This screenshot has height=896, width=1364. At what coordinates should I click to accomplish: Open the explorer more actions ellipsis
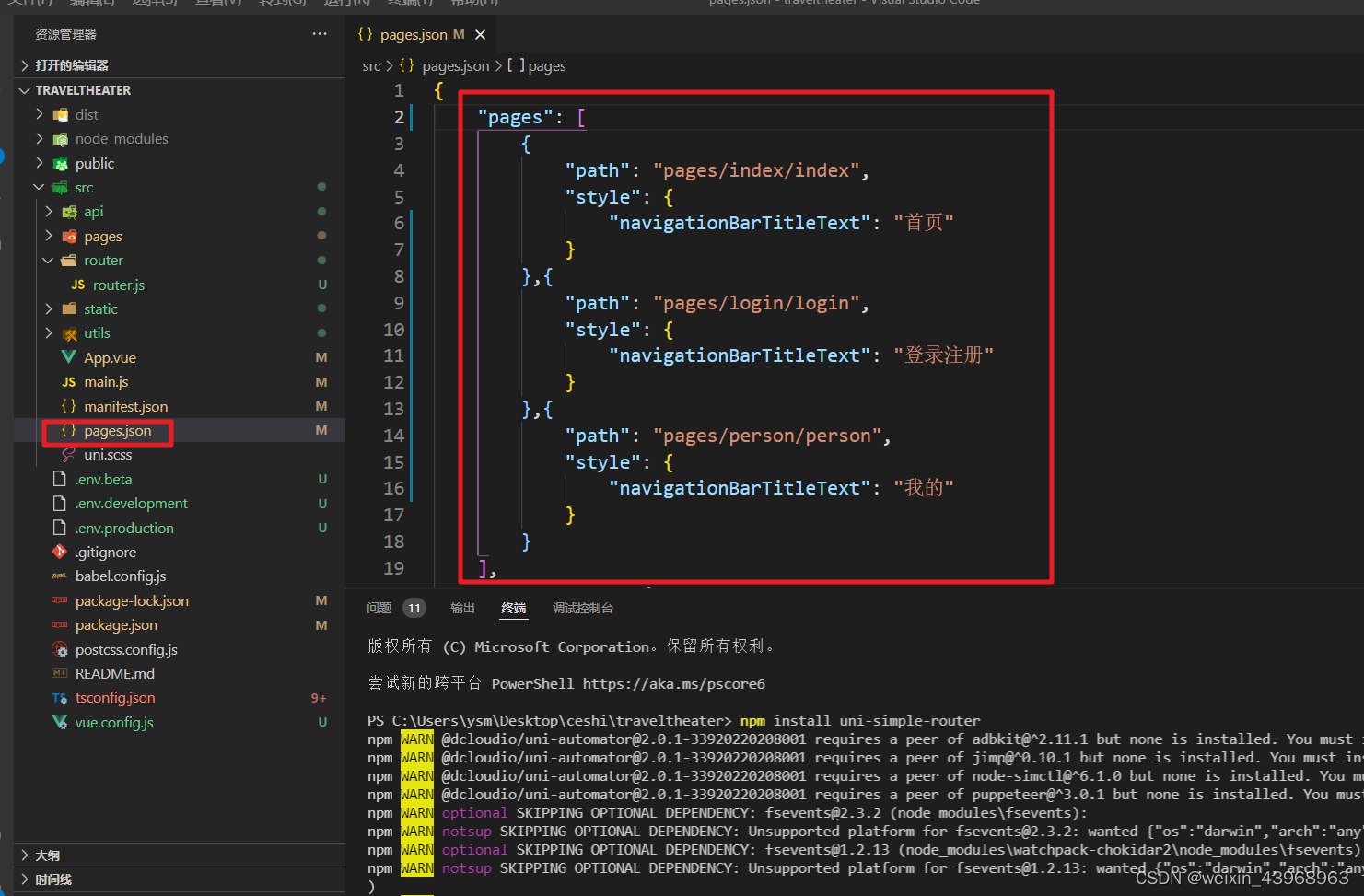[320, 34]
